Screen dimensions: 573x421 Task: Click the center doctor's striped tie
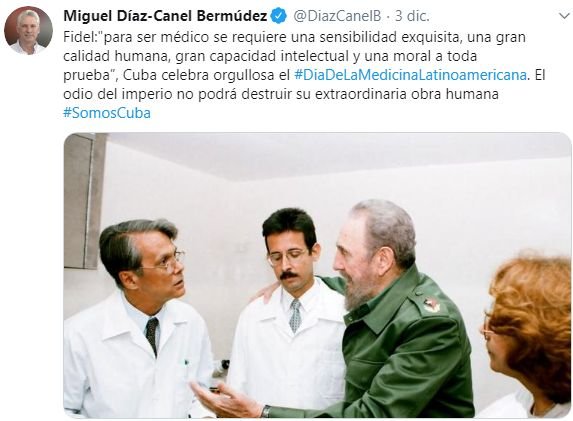295,316
